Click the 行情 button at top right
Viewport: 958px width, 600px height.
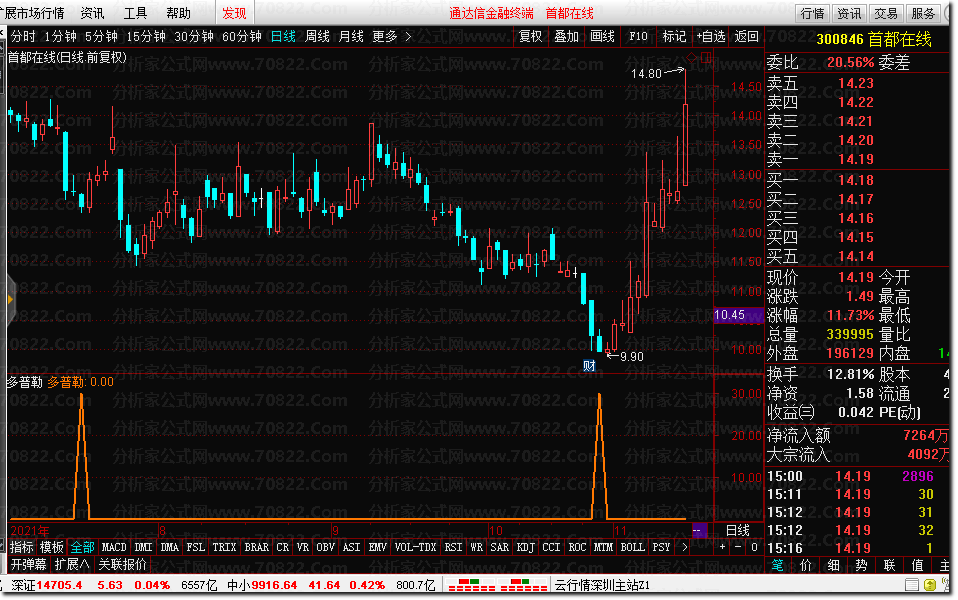pos(813,13)
